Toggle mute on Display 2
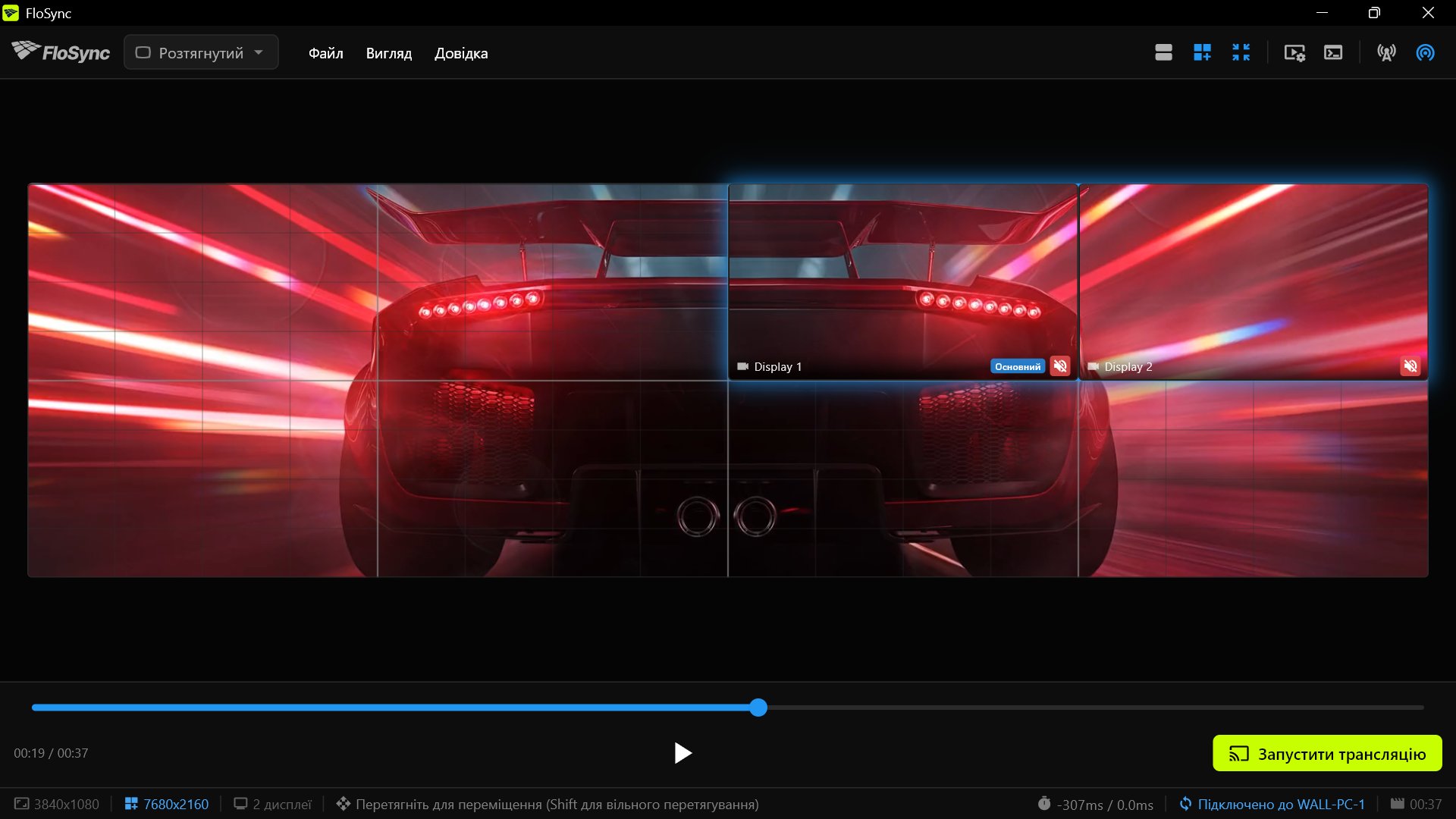1456x819 pixels. coord(1410,366)
